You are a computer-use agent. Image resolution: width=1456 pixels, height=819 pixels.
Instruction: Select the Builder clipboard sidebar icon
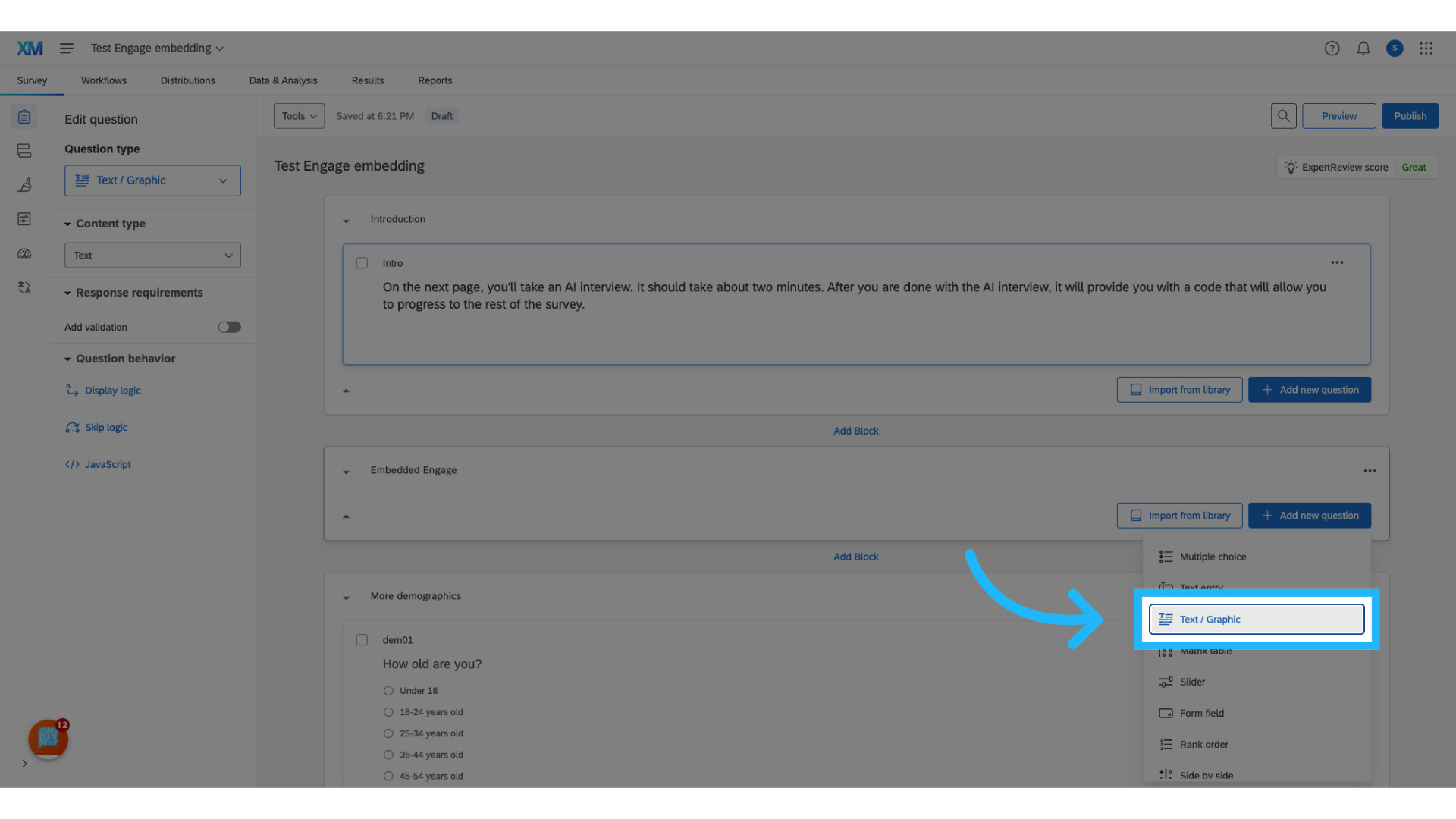coord(24,117)
